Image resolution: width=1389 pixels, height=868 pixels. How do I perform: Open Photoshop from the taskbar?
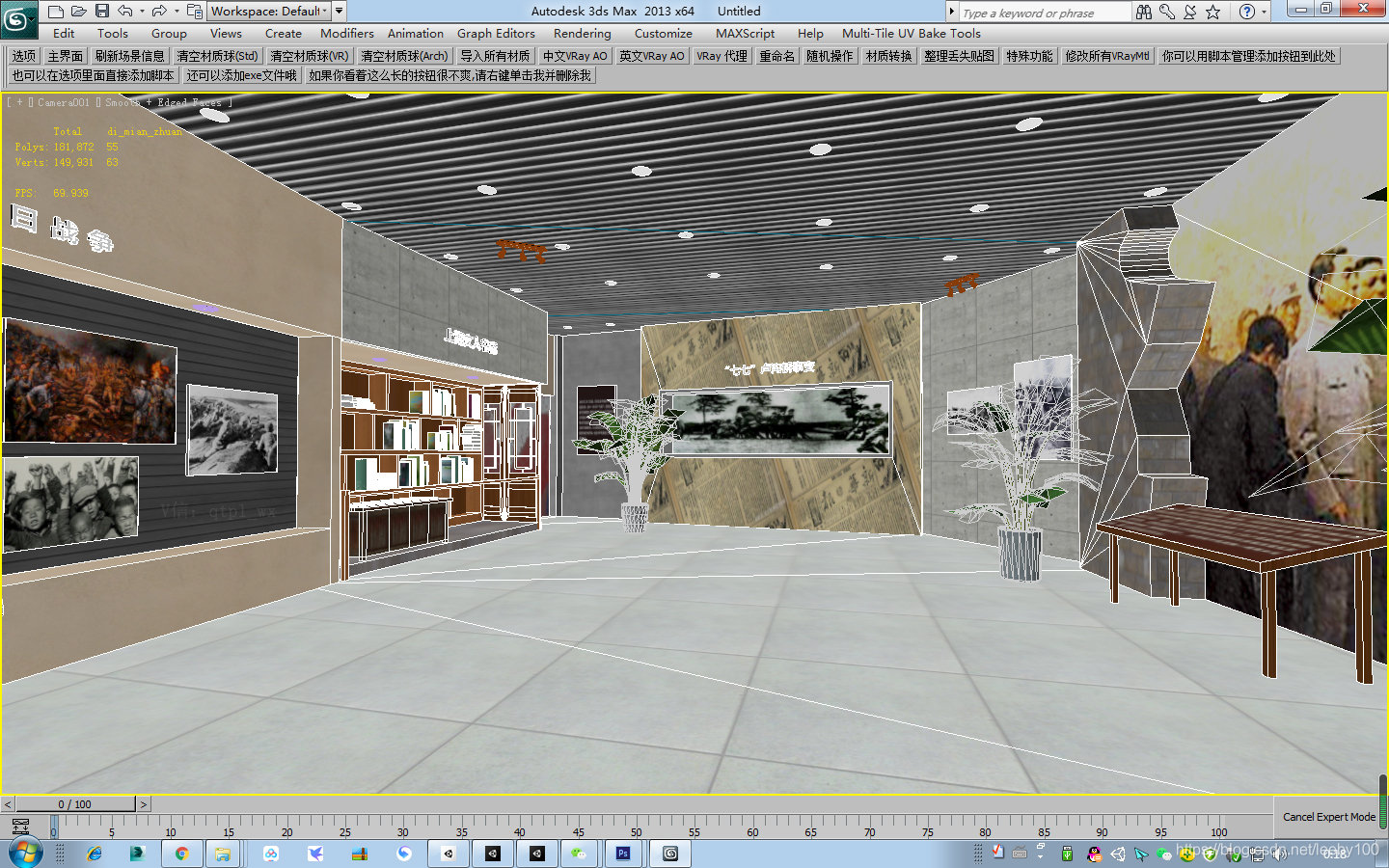(623, 854)
